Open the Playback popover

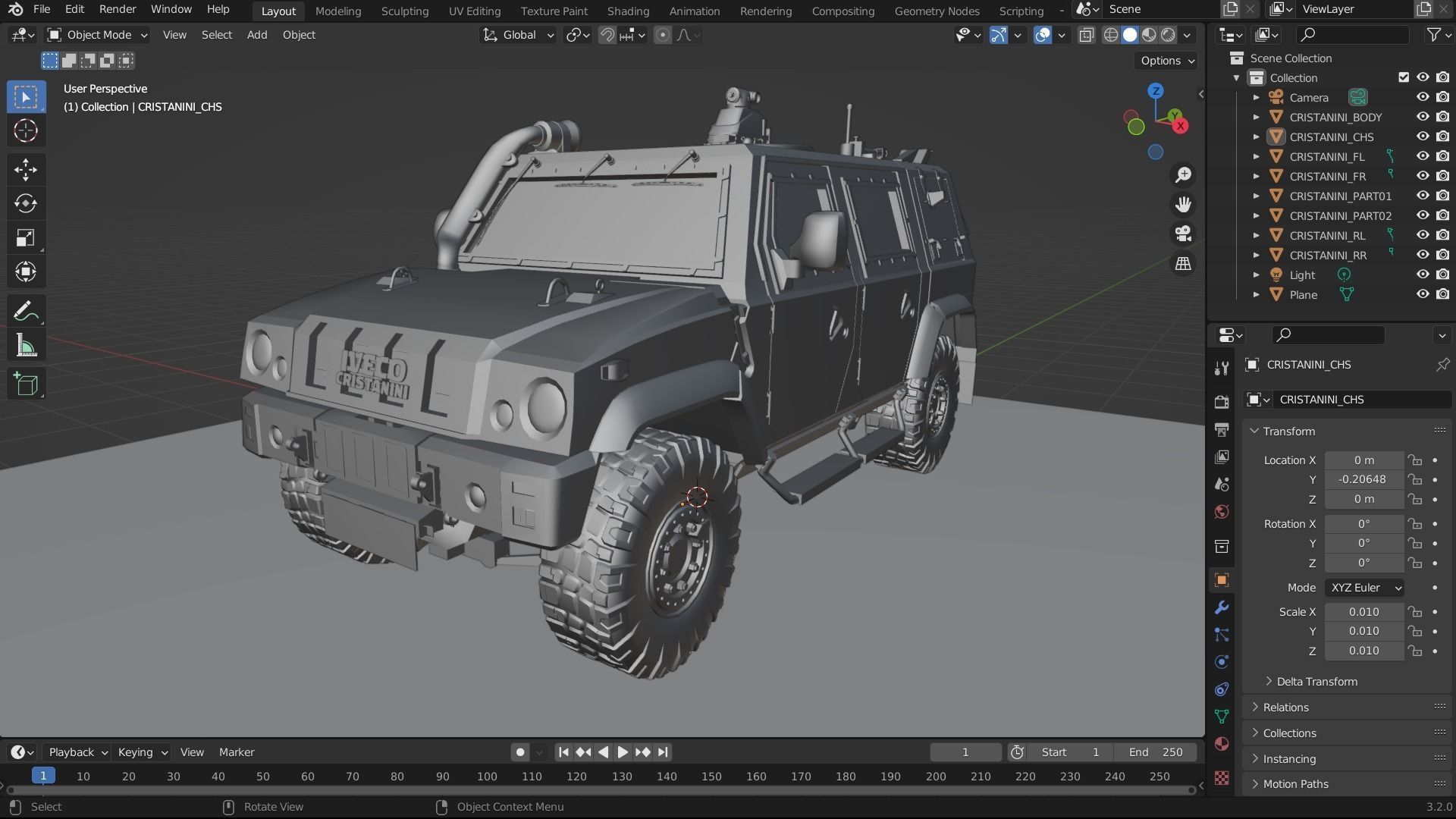[77, 752]
